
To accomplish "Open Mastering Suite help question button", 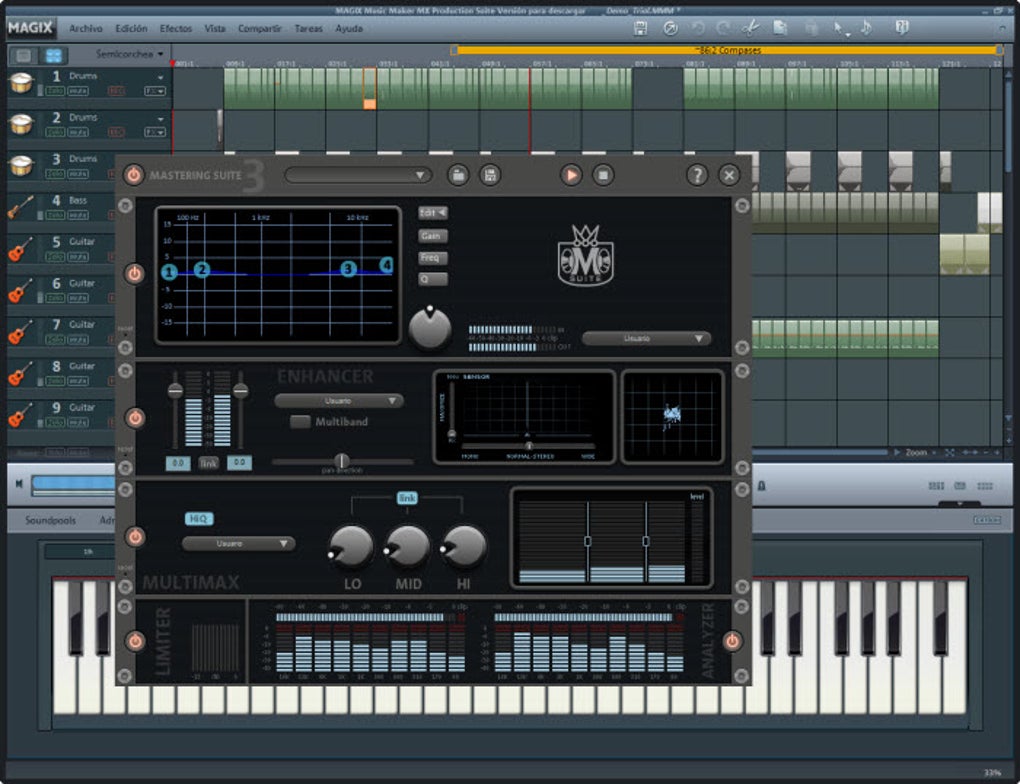I will coord(697,175).
